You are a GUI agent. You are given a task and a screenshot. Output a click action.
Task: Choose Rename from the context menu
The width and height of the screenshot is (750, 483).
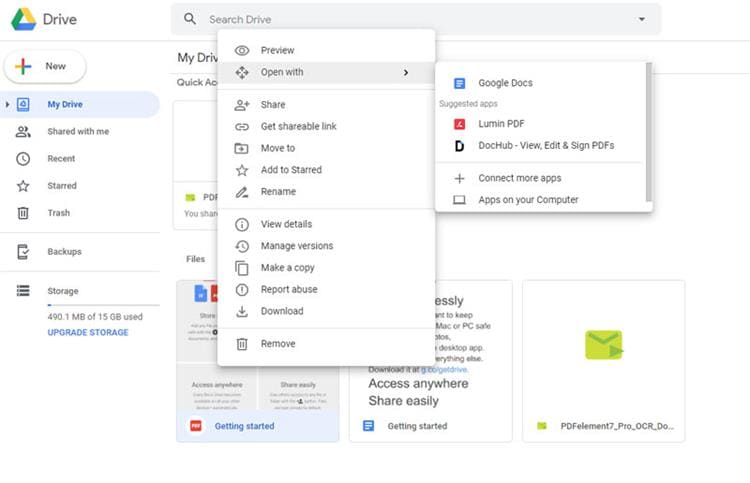click(326, 192)
